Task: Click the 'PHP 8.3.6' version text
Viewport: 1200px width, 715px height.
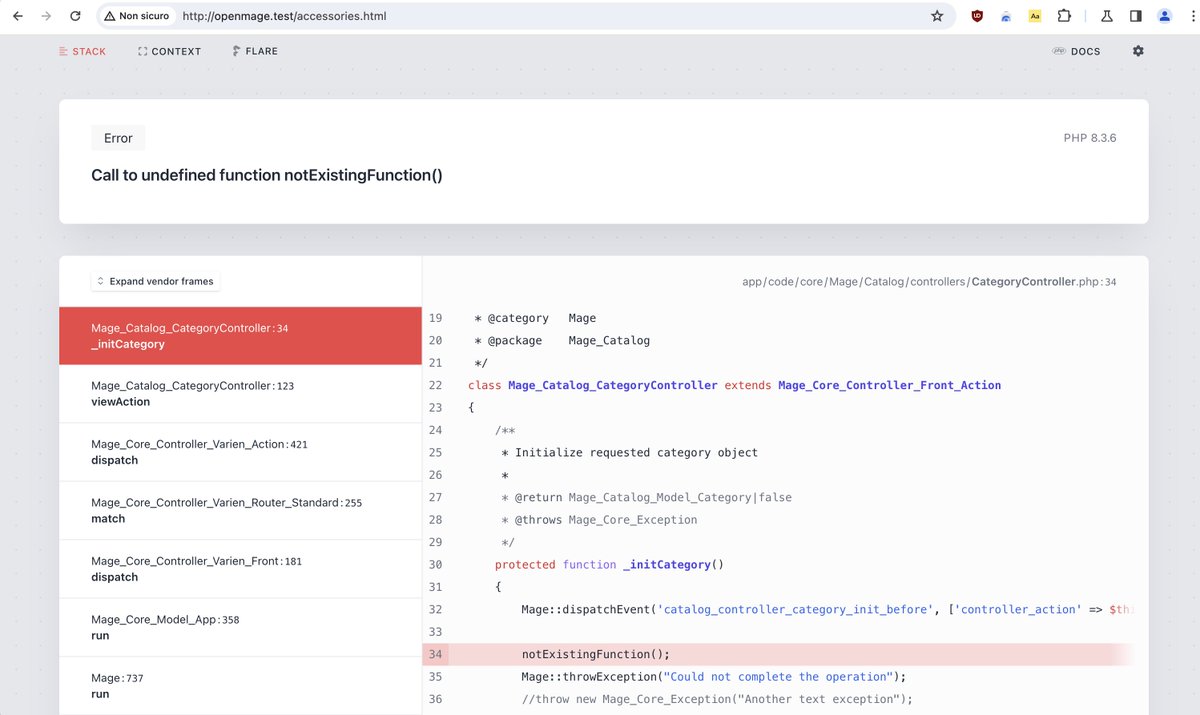Action: (x=1090, y=138)
